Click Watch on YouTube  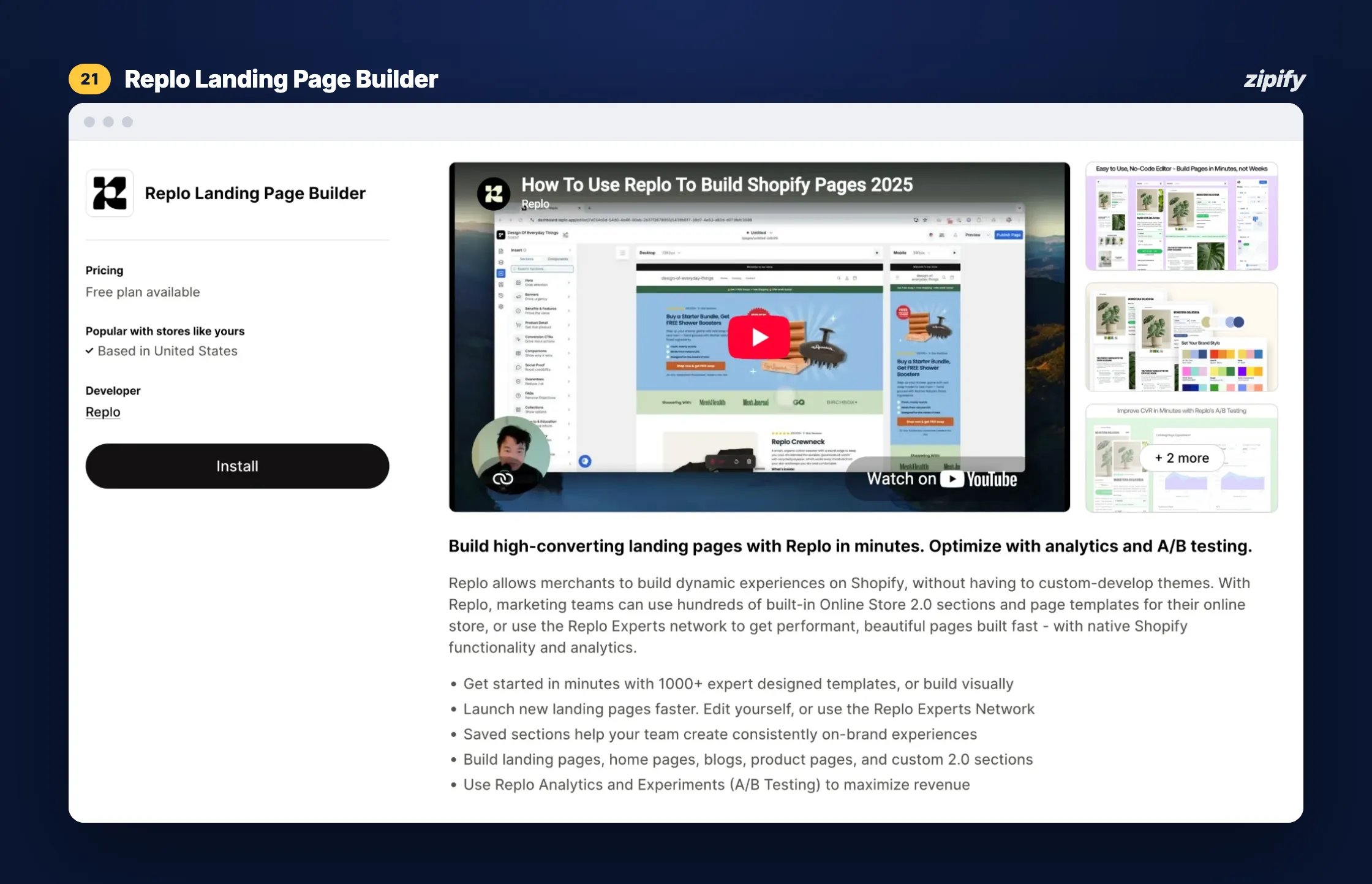click(x=941, y=479)
